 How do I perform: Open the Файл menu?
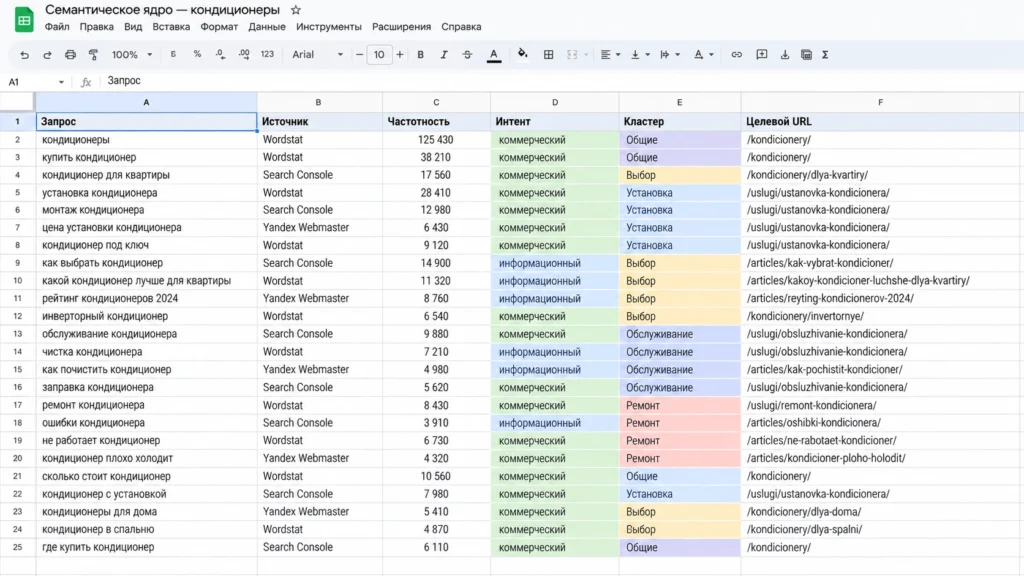click(57, 27)
